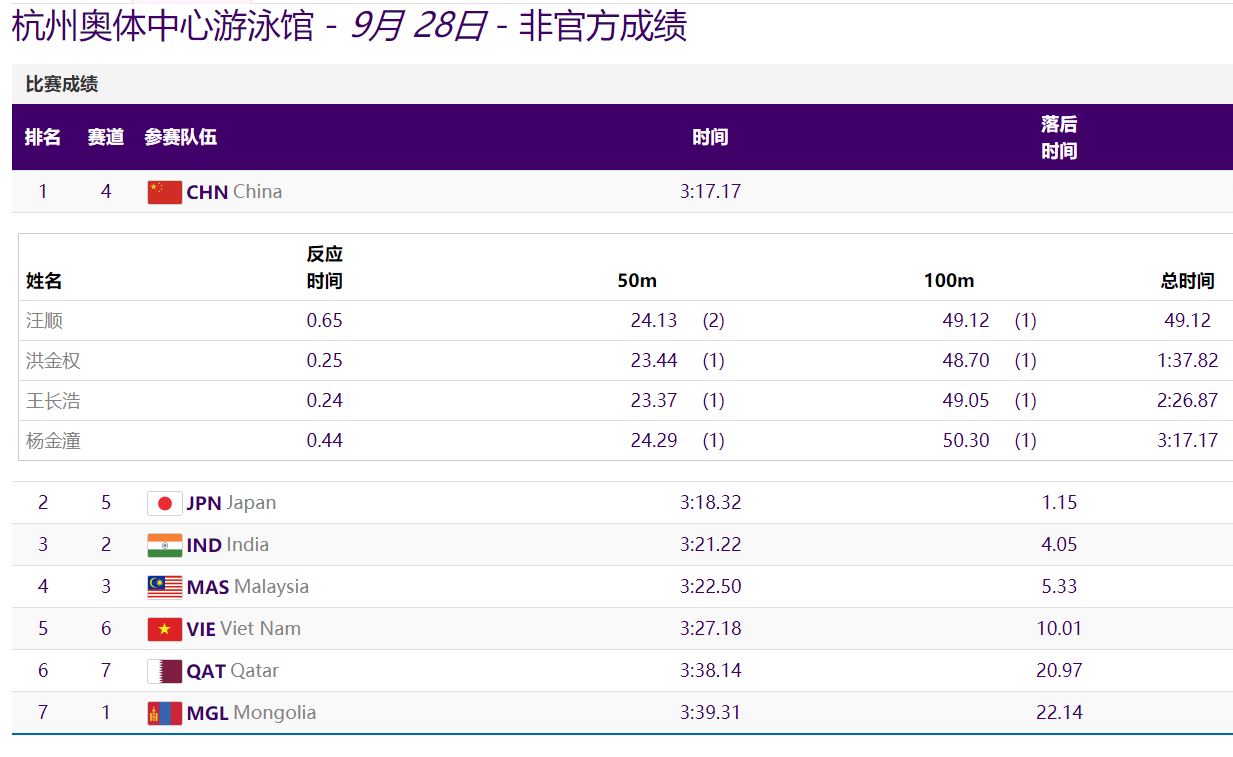The image size is (1233, 757).
Task: Click the 落后时间 column header
Action: (x=1059, y=138)
